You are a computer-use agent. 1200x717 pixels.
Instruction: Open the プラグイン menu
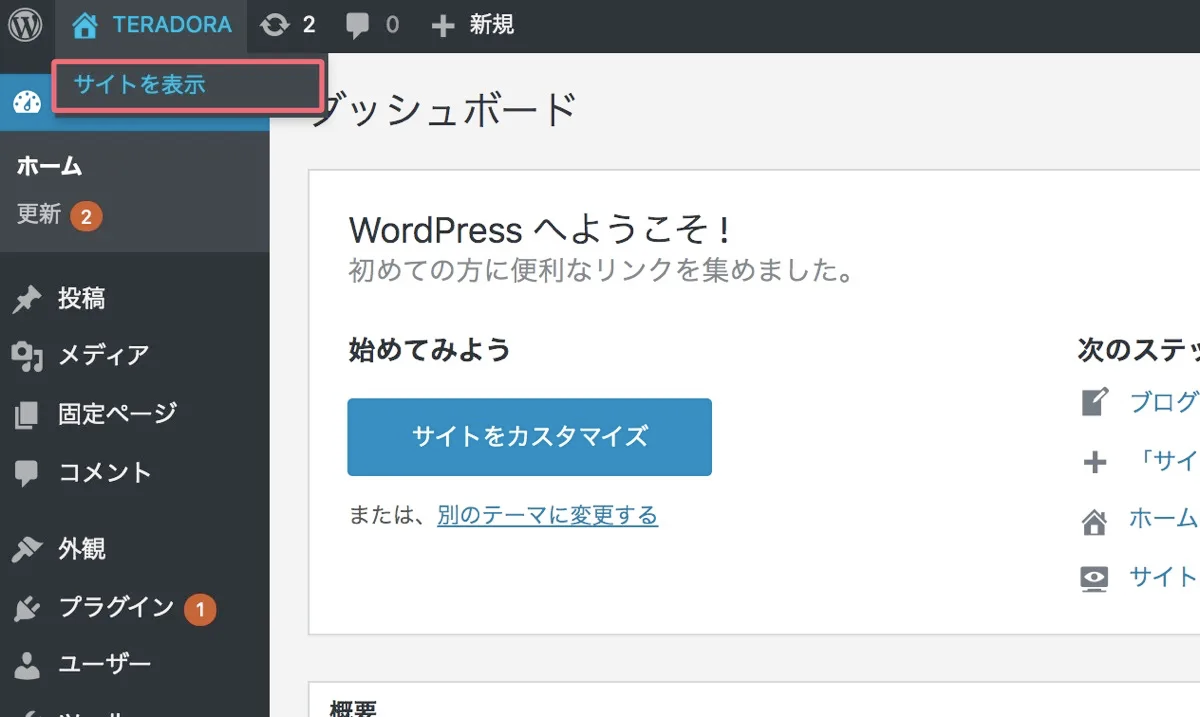[x=116, y=607]
